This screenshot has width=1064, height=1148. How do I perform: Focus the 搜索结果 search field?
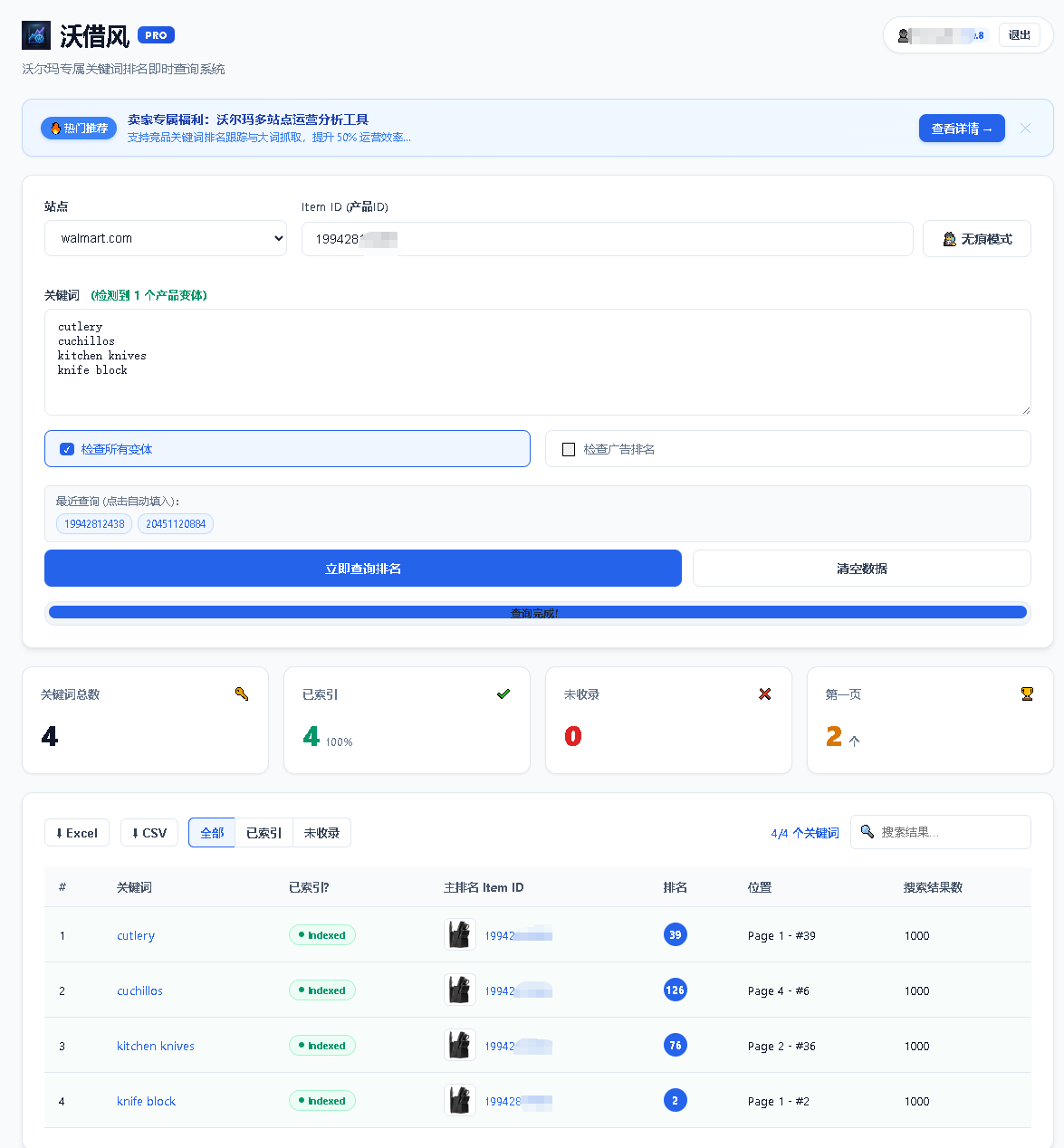pos(941,832)
